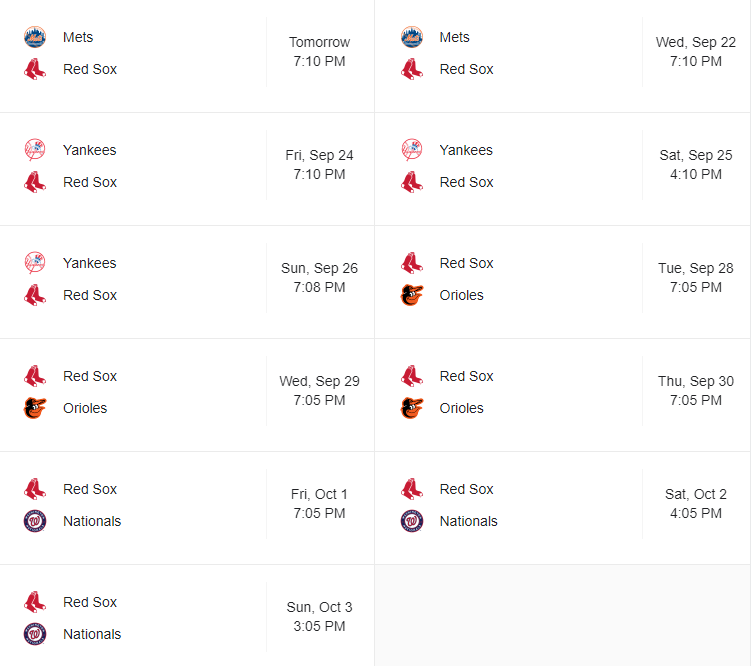751x666 pixels.
Task: Click the Mets logo in Tomorrow's game
Action: (35, 37)
